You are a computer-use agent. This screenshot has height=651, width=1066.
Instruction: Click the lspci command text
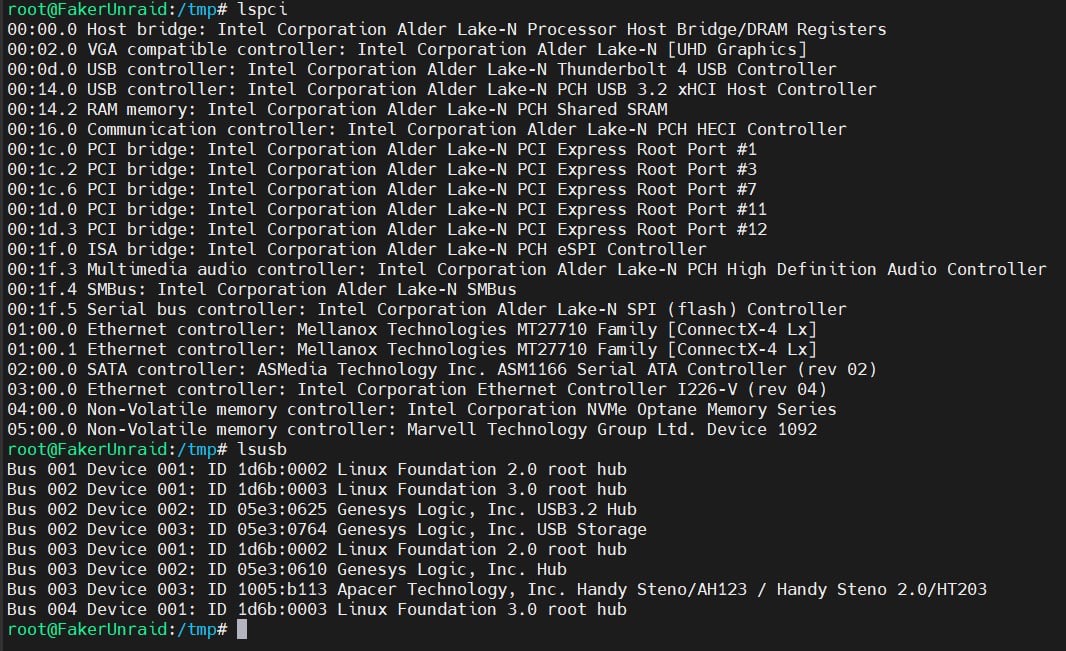[x=262, y=10]
